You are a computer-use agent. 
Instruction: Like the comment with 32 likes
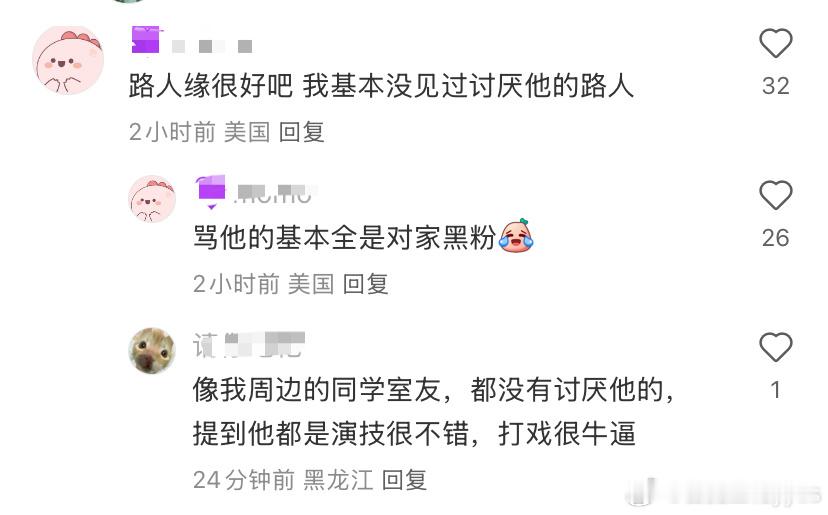point(775,43)
